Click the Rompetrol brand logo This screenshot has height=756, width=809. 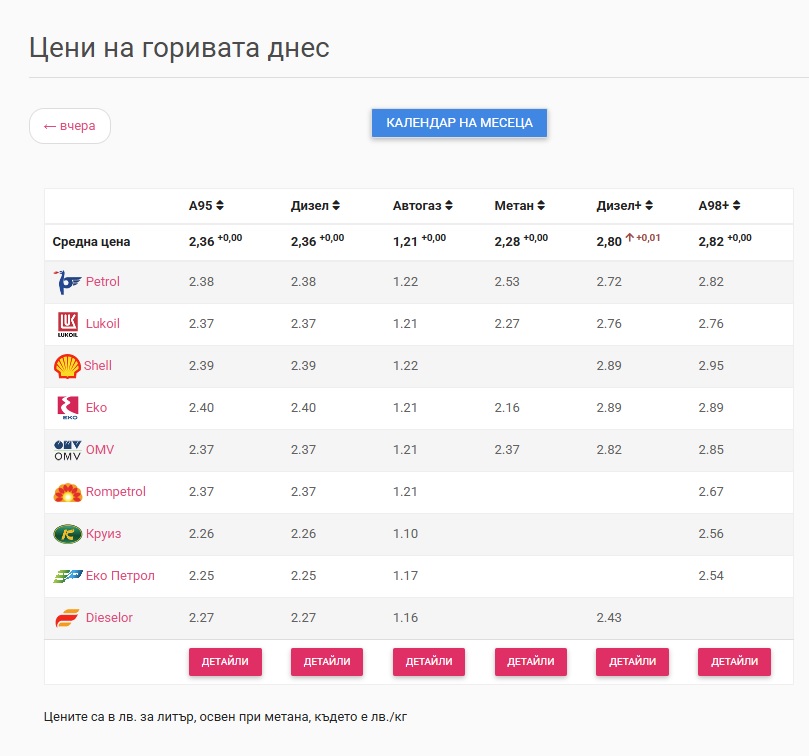point(68,492)
